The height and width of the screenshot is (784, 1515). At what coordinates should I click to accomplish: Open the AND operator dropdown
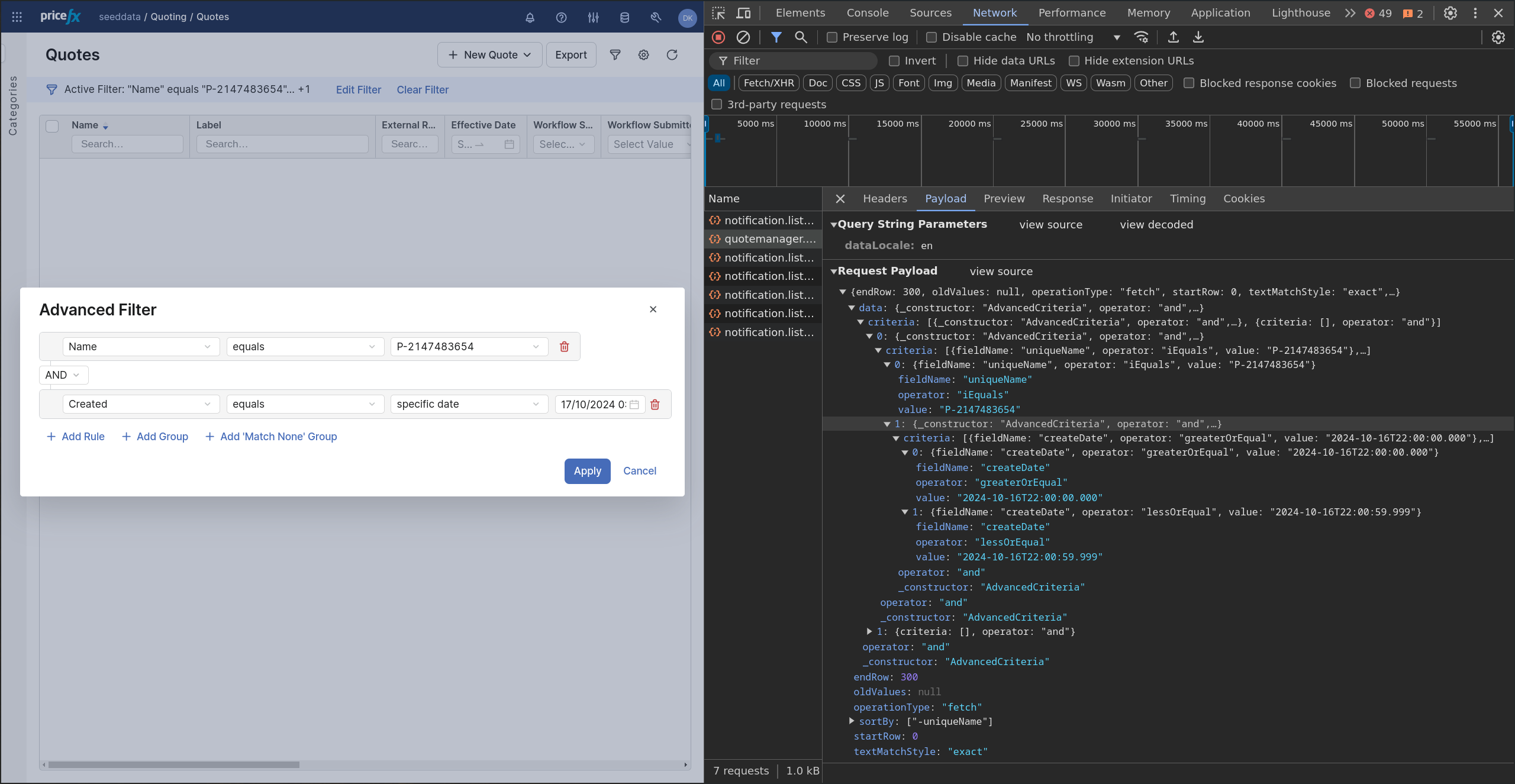pyautogui.click(x=63, y=375)
